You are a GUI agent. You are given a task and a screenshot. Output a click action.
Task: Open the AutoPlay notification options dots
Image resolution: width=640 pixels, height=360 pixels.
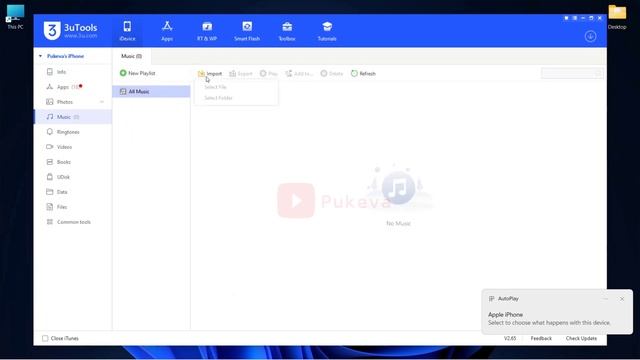click(x=606, y=299)
